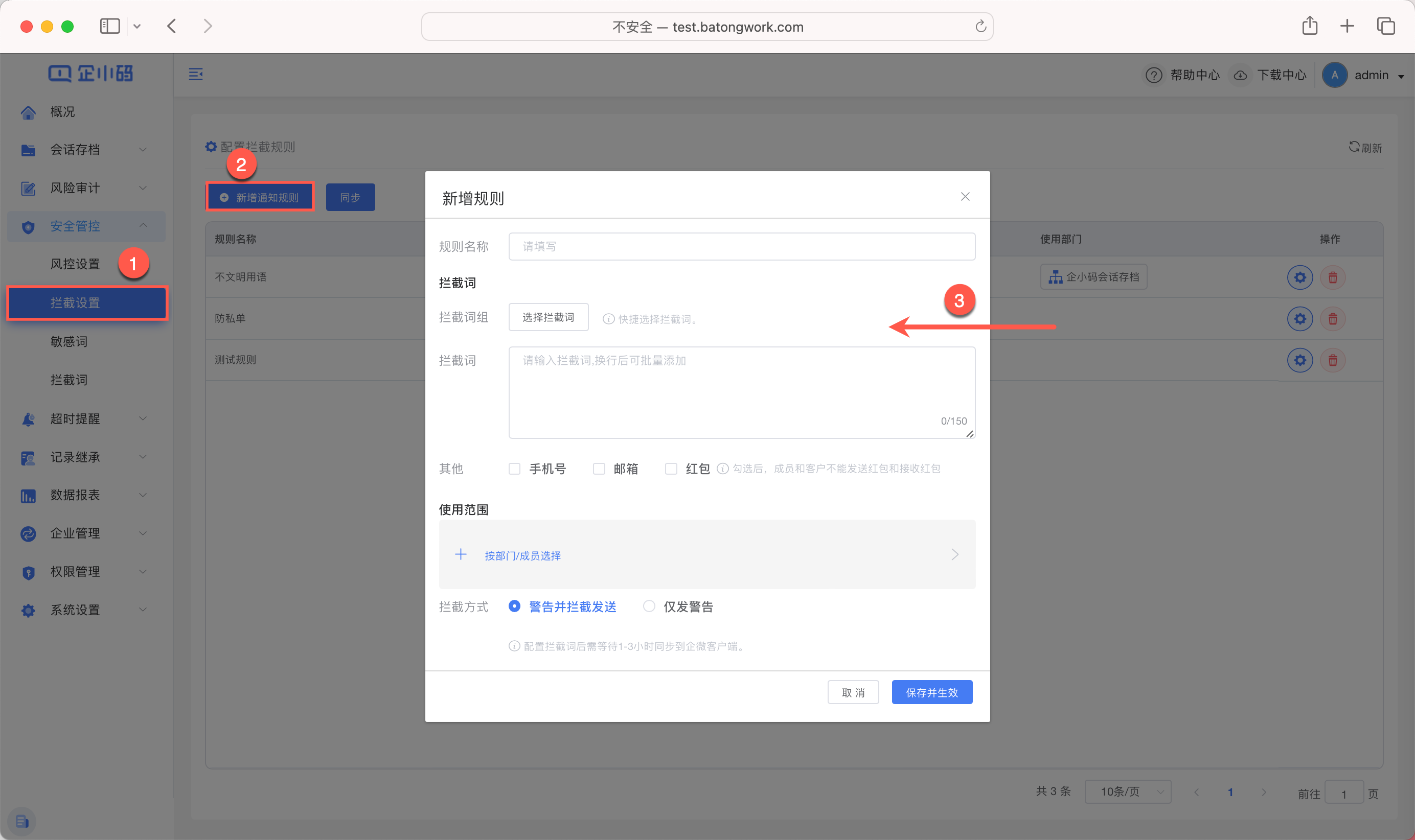The height and width of the screenshot is (840, 1415).
Task: Expand the 超时提醒 menu
Action: point(86,419)
